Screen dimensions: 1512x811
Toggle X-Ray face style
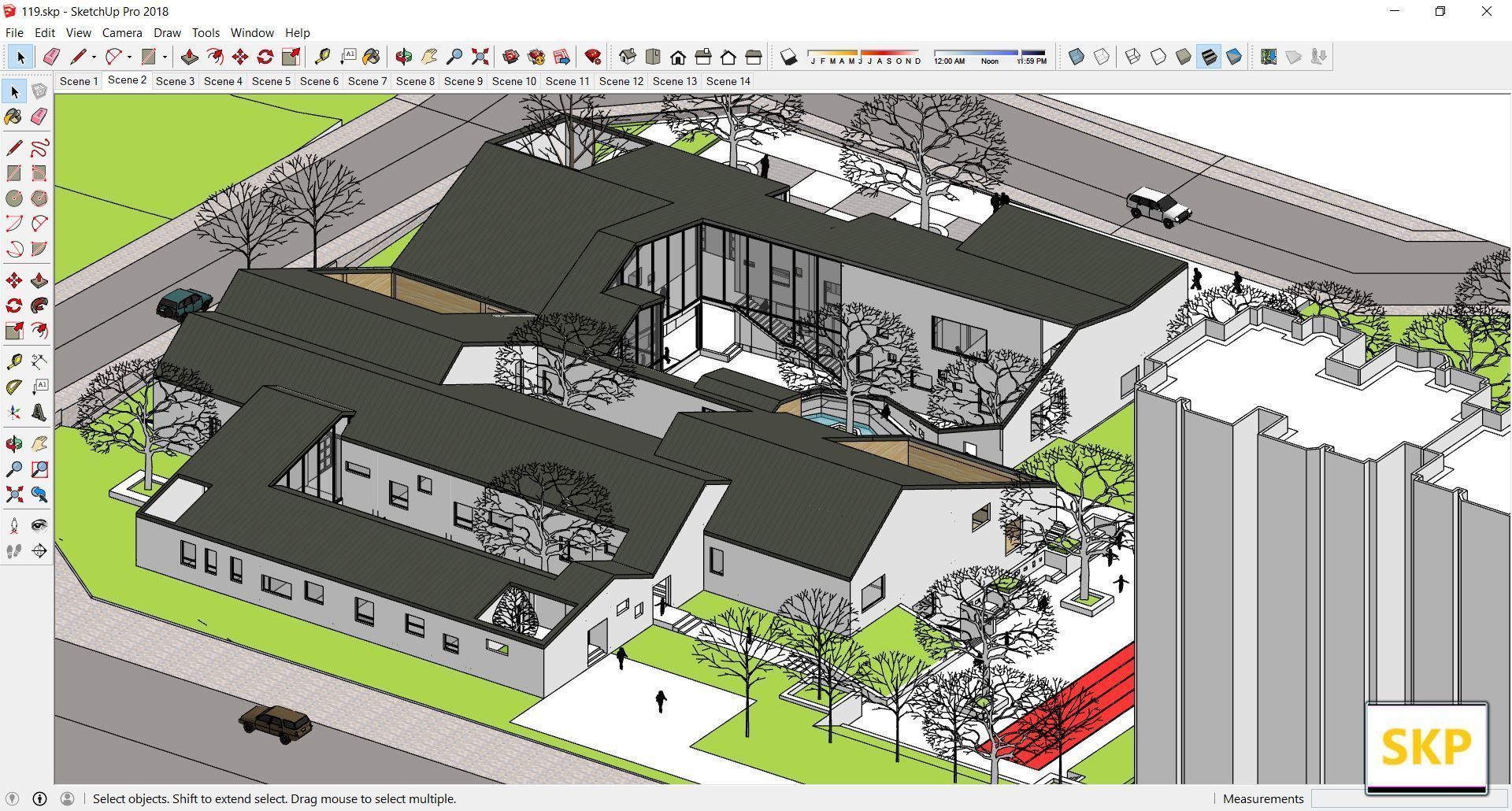[1077, 57]
